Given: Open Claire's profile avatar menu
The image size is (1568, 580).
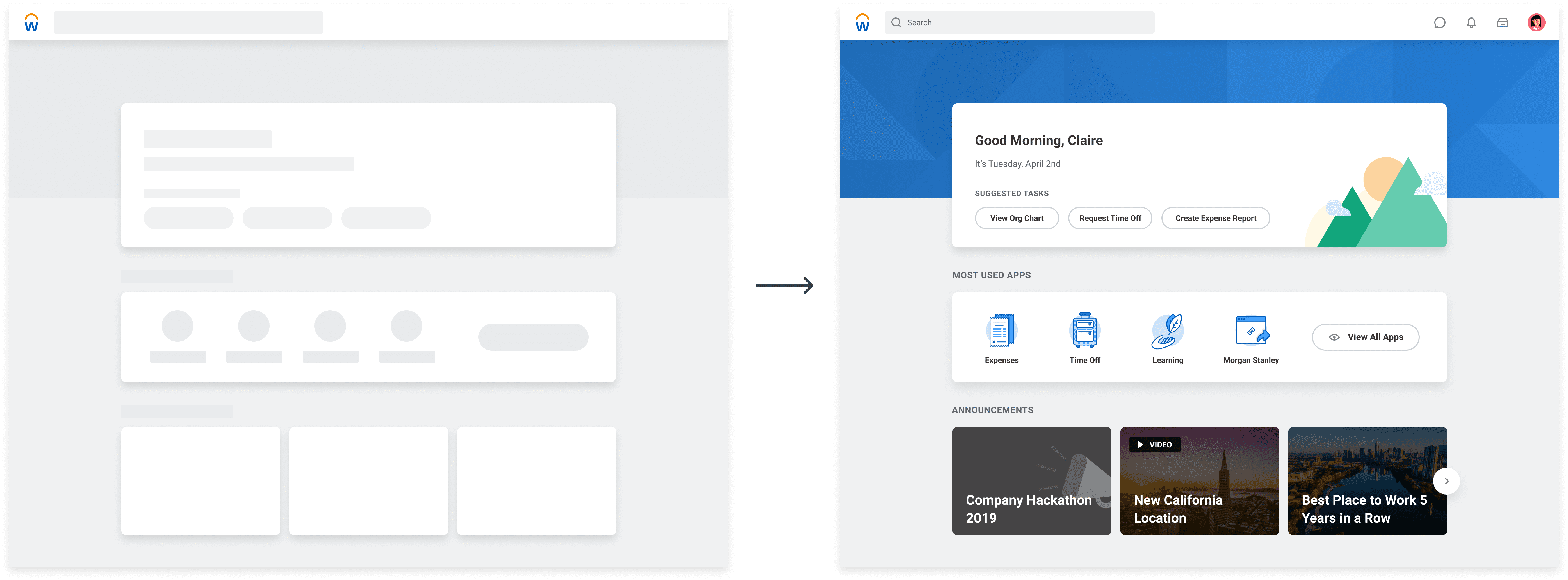Looking at the screenshot, I should (1536, 22).
